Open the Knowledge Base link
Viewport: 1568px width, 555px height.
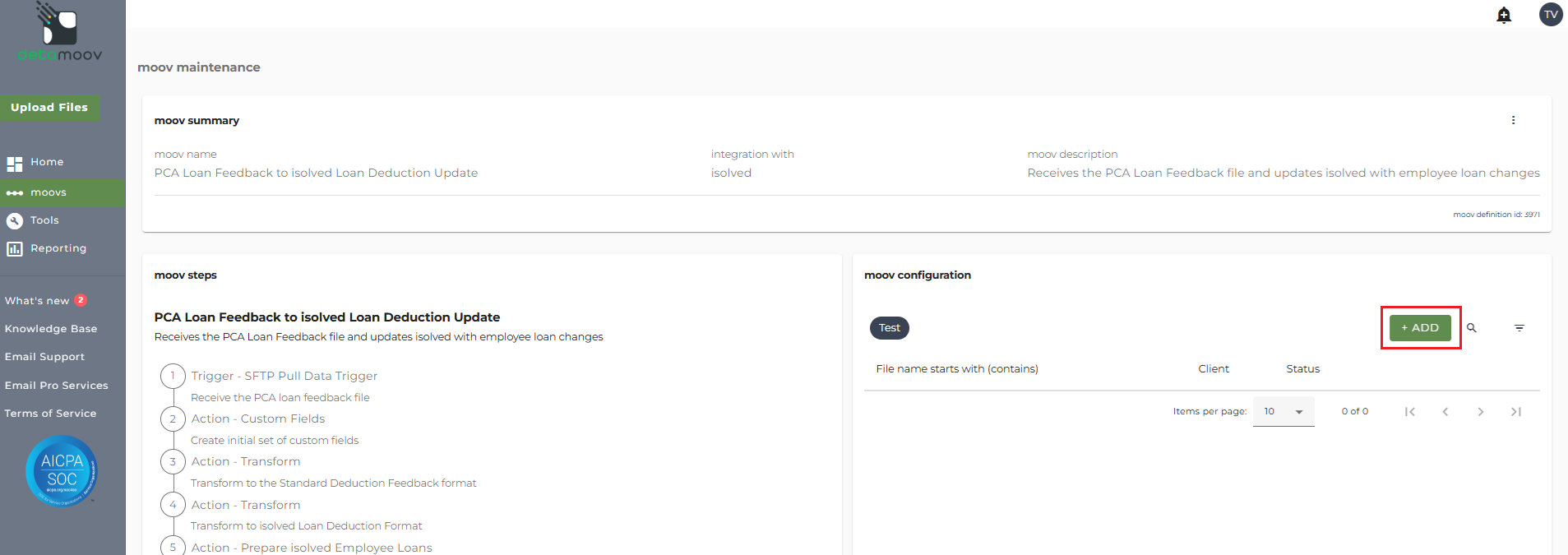tap(51, 329)
